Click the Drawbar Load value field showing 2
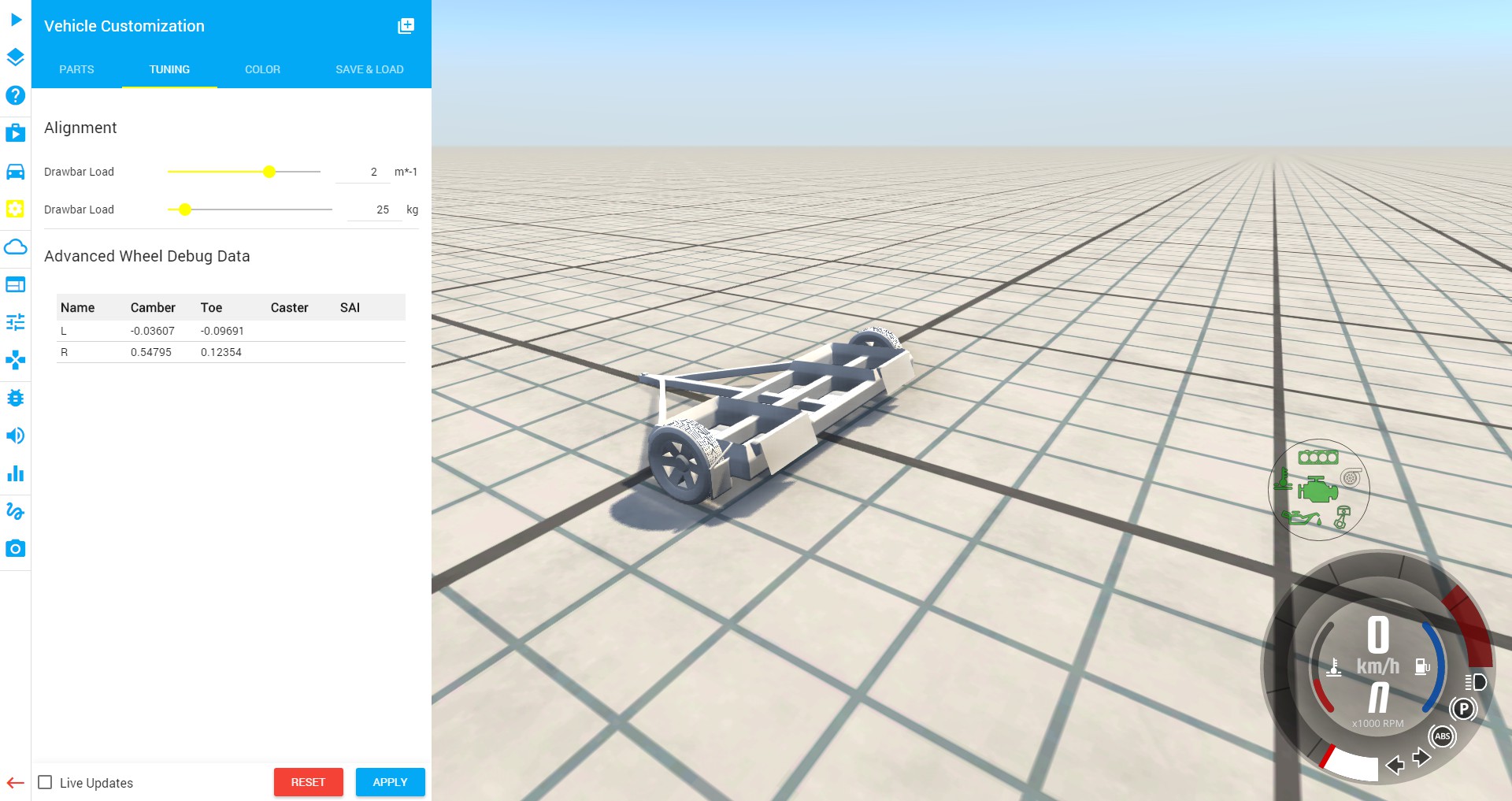 (363, 172)
